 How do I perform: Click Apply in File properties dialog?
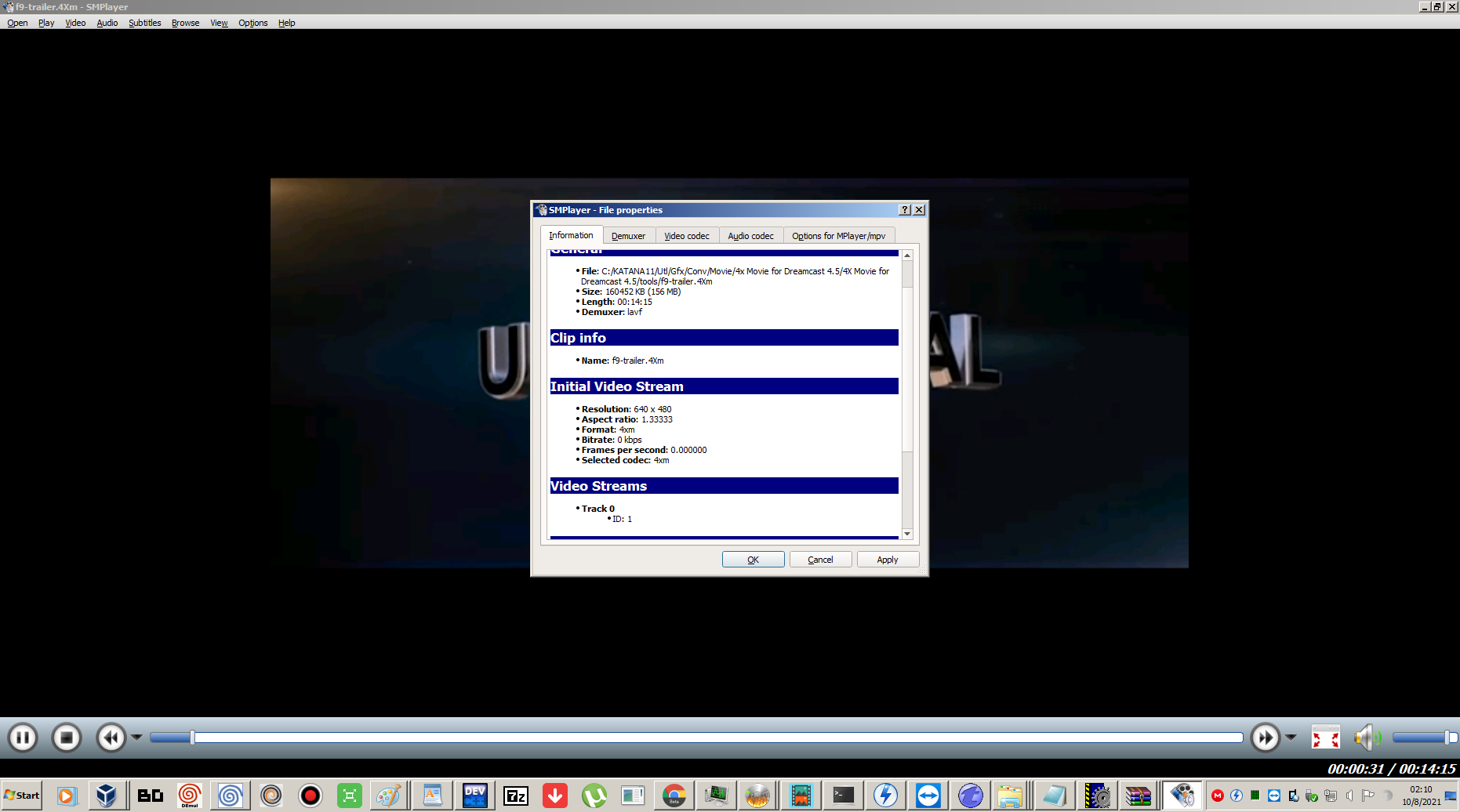coord(888,560)
